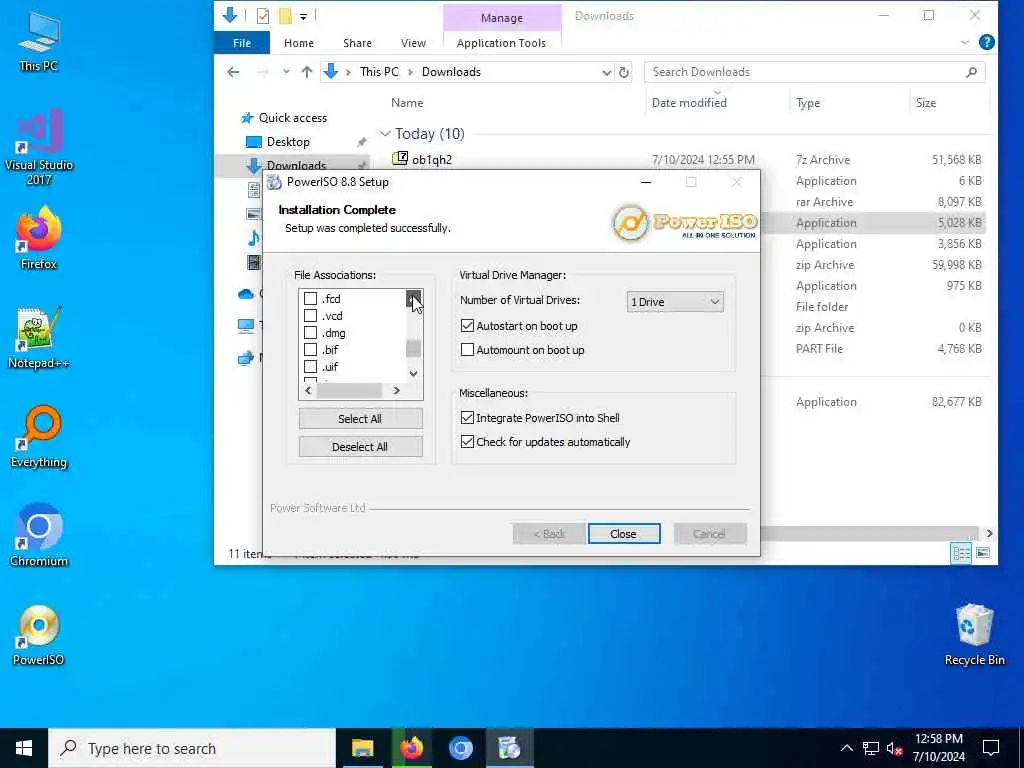The width and height of the screenshot is (1024, 768).
Task: Click the Windows Start button
Action: (24, 748)
